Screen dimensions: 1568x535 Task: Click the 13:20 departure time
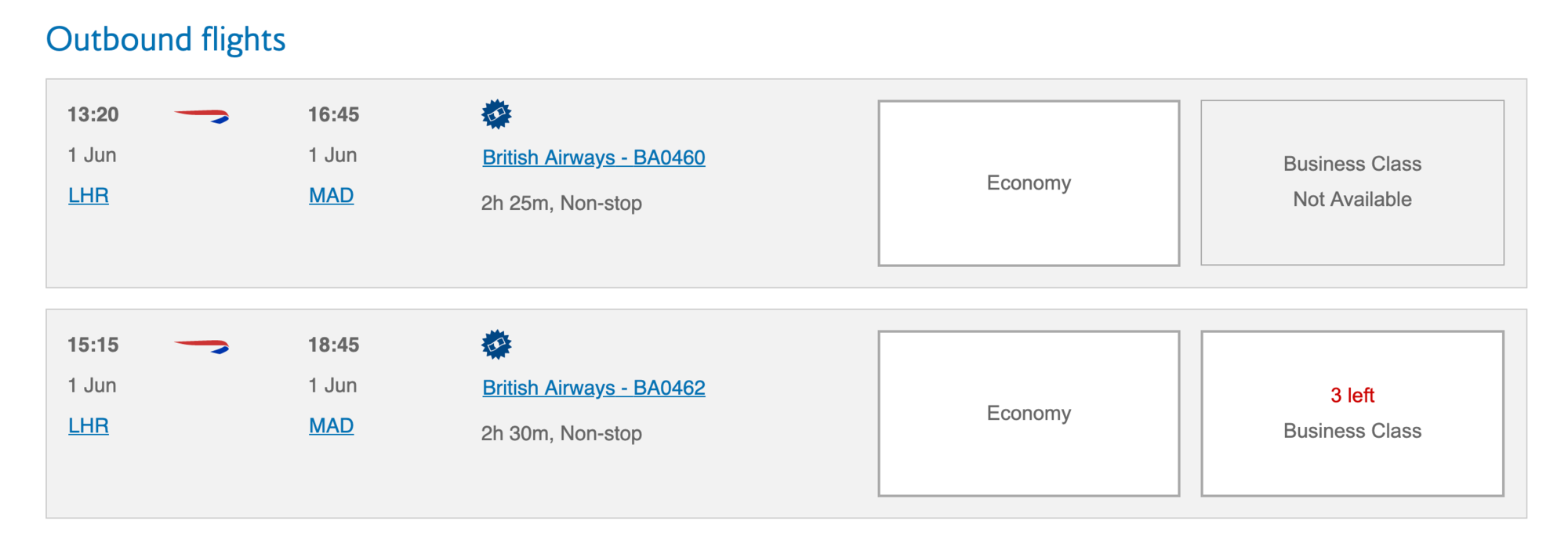pyautogui.click(x=93, y=114)
